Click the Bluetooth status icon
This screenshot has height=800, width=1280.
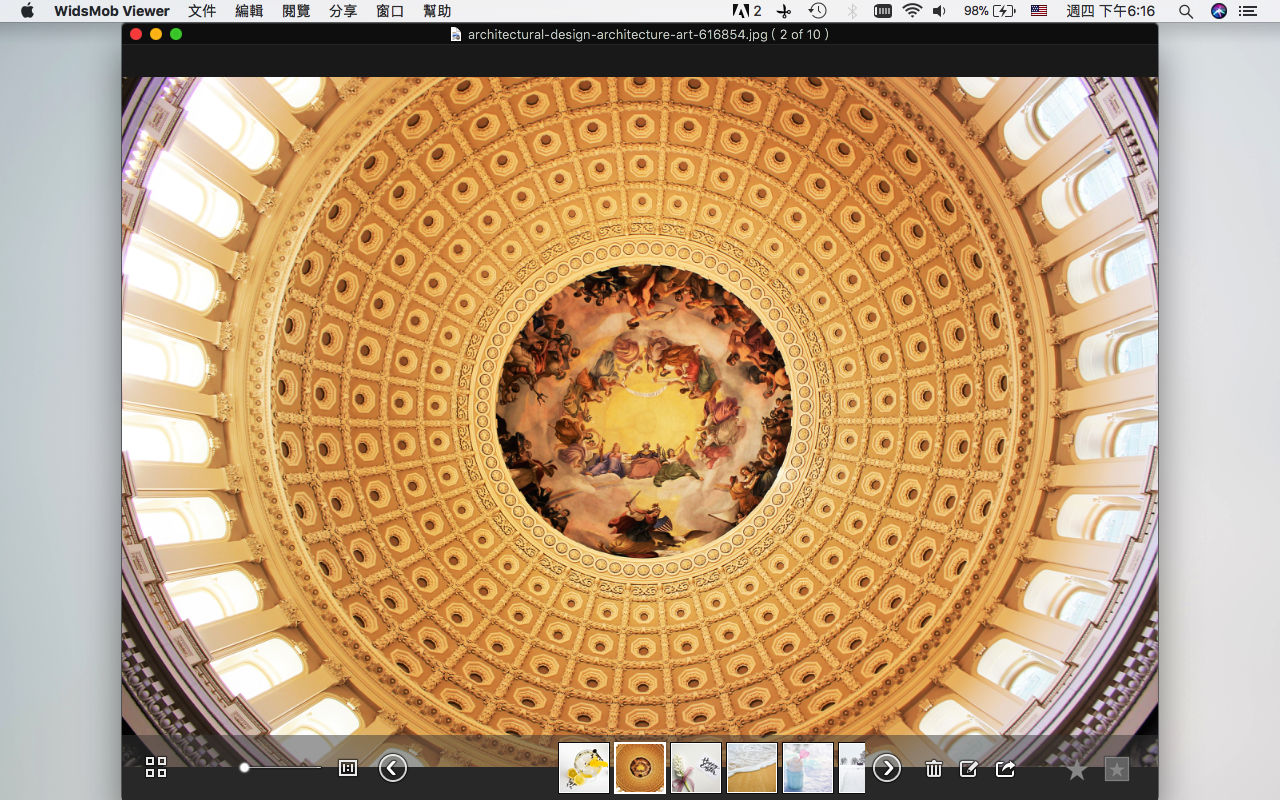[852, 11]
